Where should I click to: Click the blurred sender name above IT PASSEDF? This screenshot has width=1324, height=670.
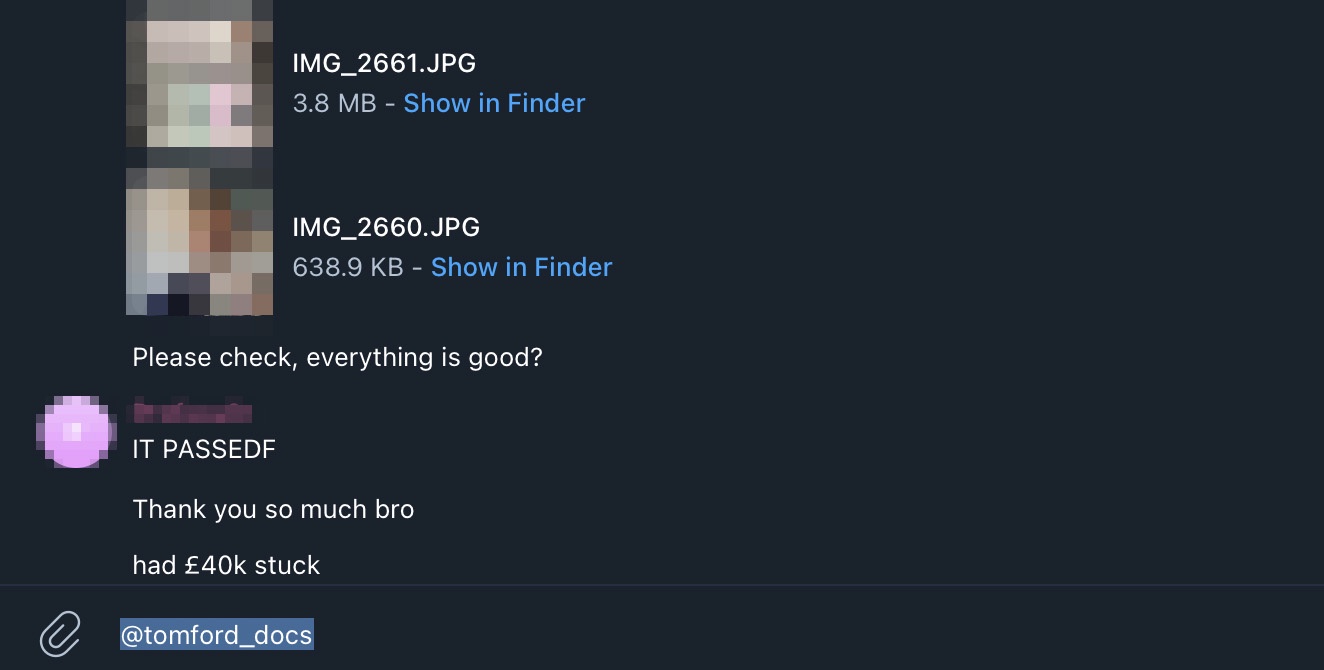click(x=192, y=410)
